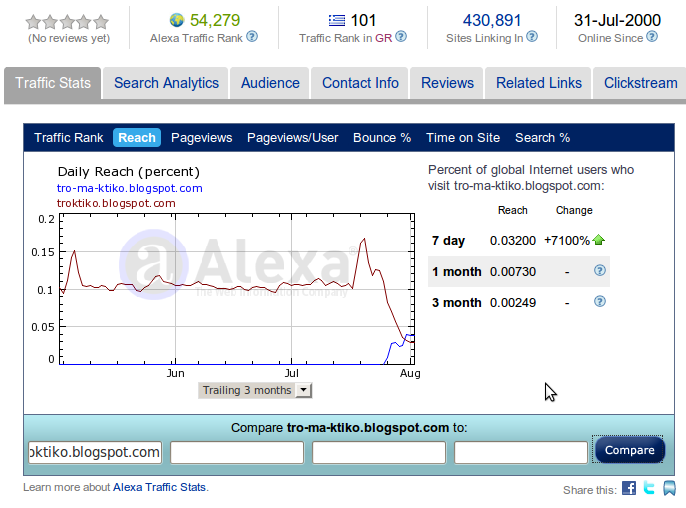Click the help icon beside Alexa Traffic Rank
Image resolution: width=686 pixels, height=508 pixels.
tap(252, 37)
